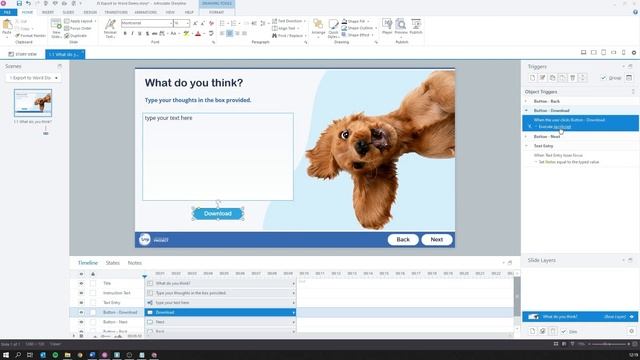Screen dimensions: 640x360
Task: Switch to the INSERT ribbon tab
Action: [x=48, y=12]
